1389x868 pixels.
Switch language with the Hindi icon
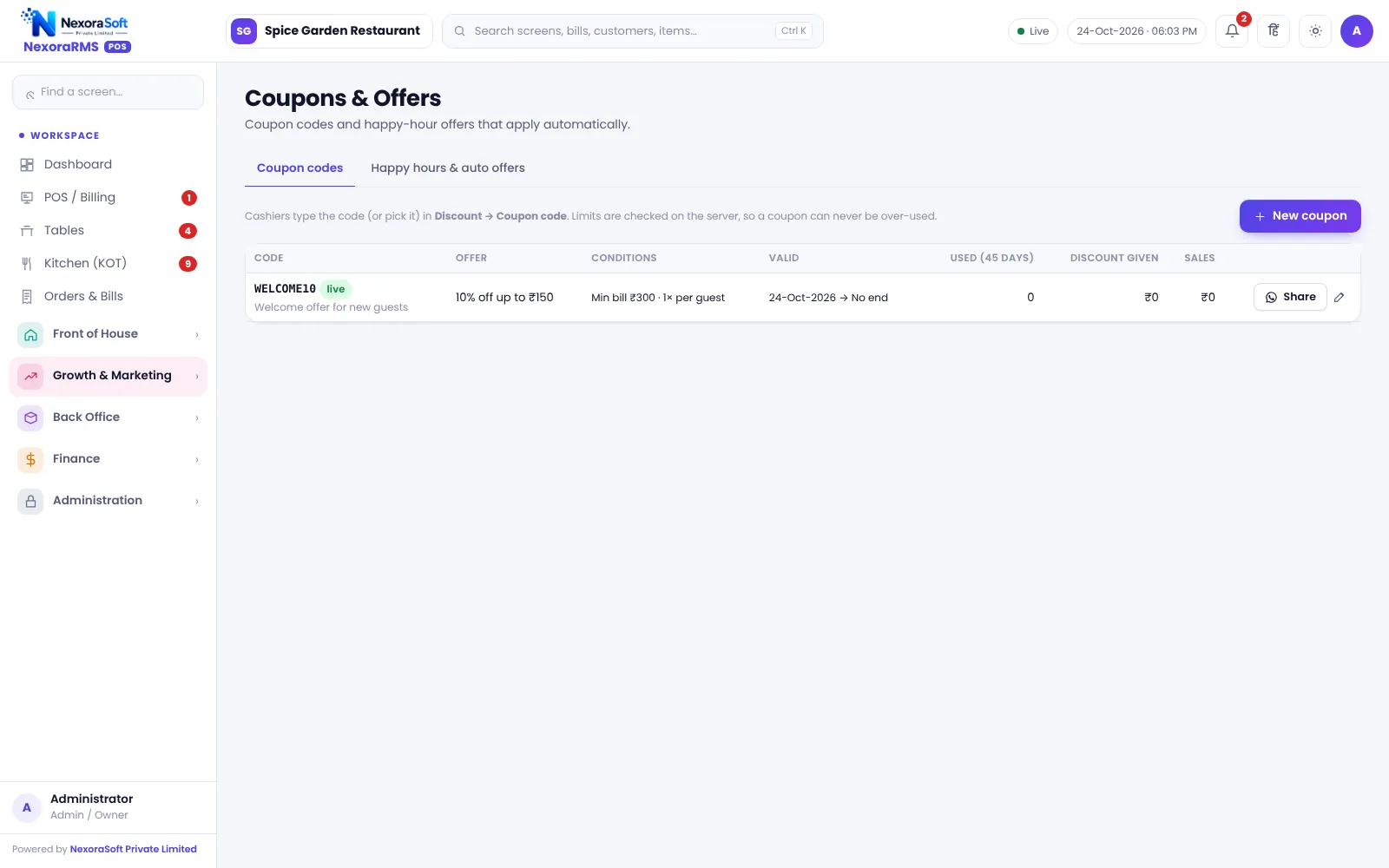[x=1274, y=31]
